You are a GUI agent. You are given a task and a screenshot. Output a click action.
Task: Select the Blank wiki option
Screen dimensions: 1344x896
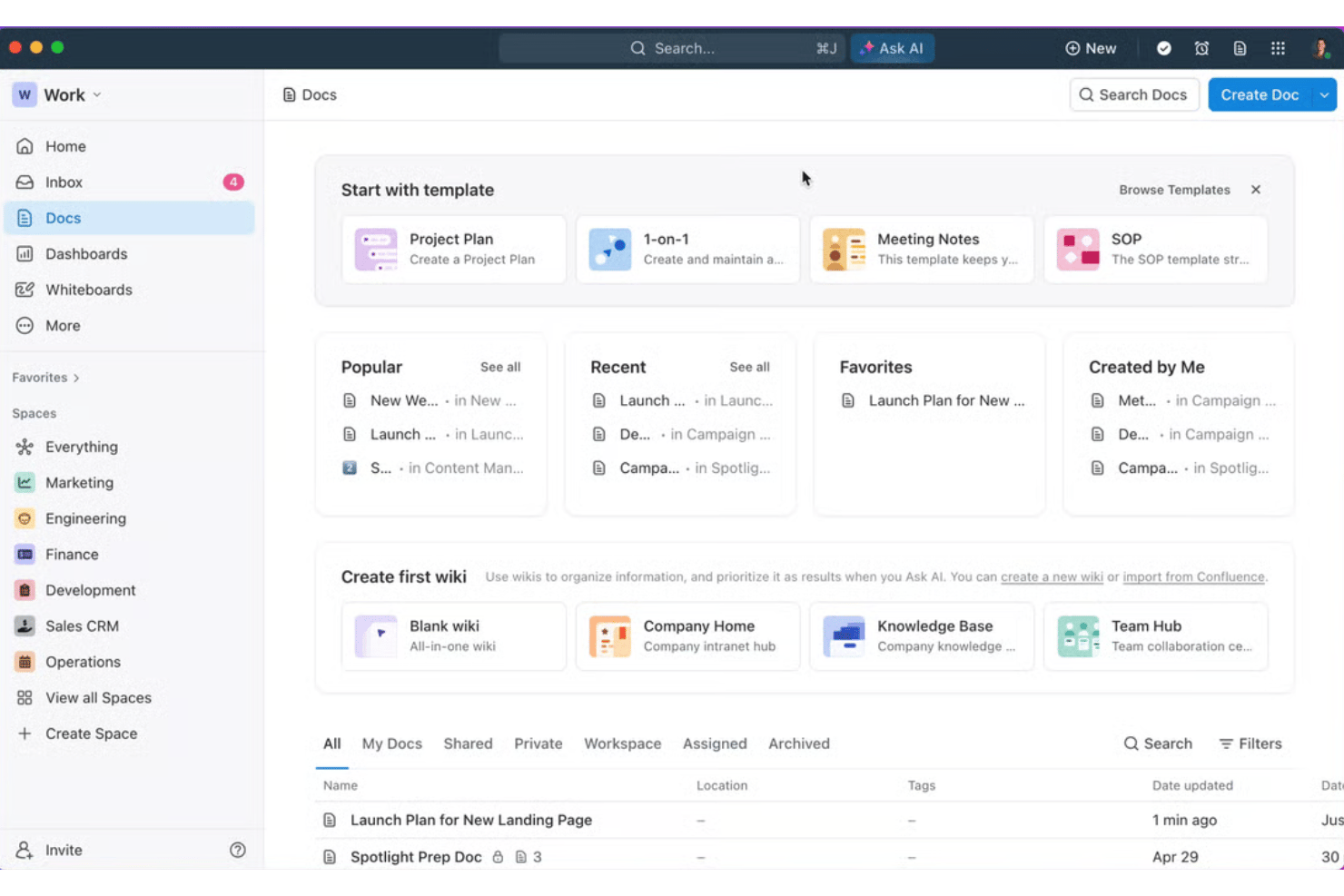[454, 636]
